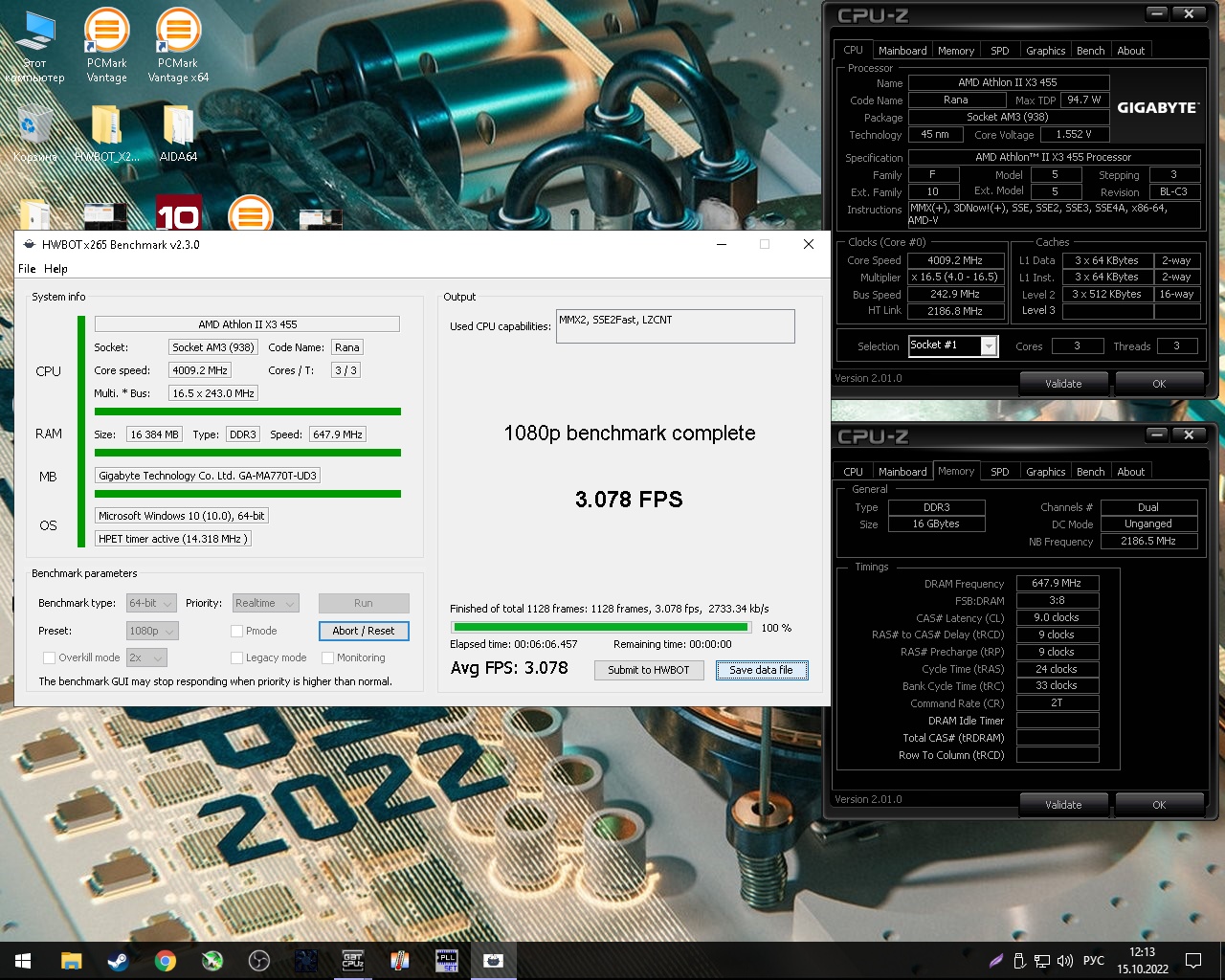Switch to Mainboard tab in upper CPU-Z window
This screenshot has width=1225, height=980.
click(x=902, y=51)
